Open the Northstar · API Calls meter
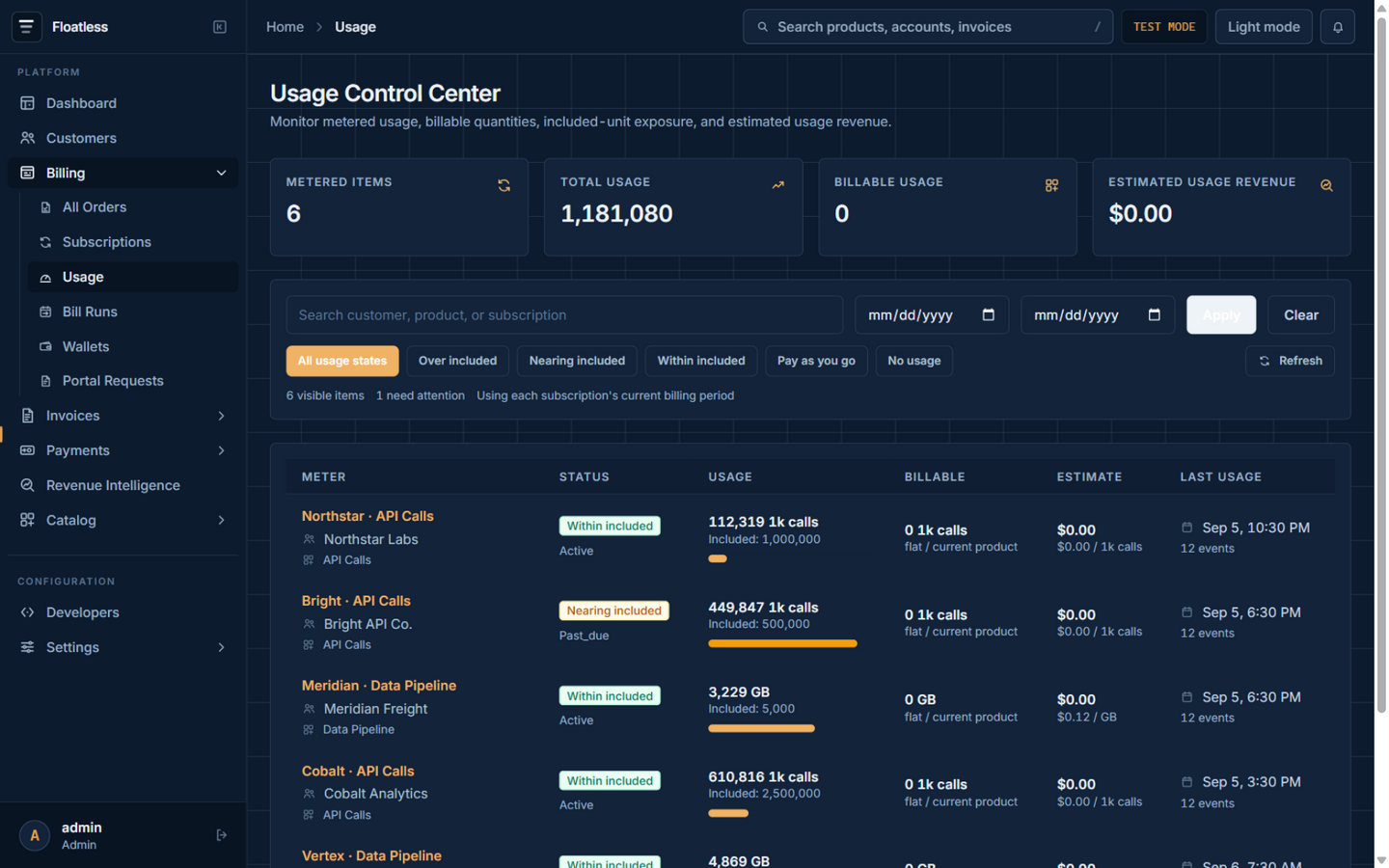 pos(368,516)
